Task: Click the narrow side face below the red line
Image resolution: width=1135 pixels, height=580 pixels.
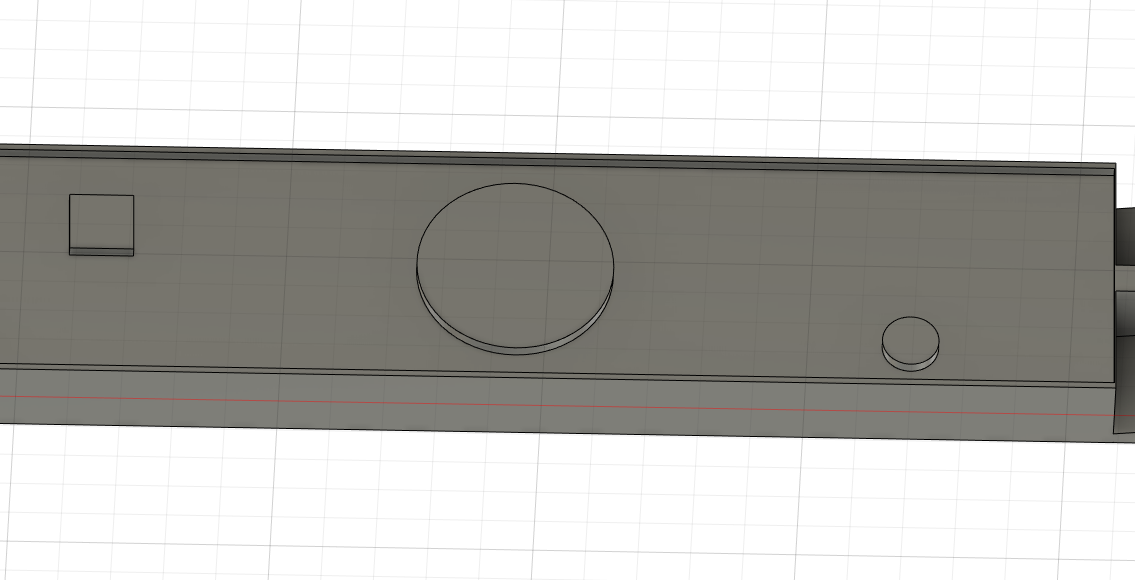Action: 500,415
